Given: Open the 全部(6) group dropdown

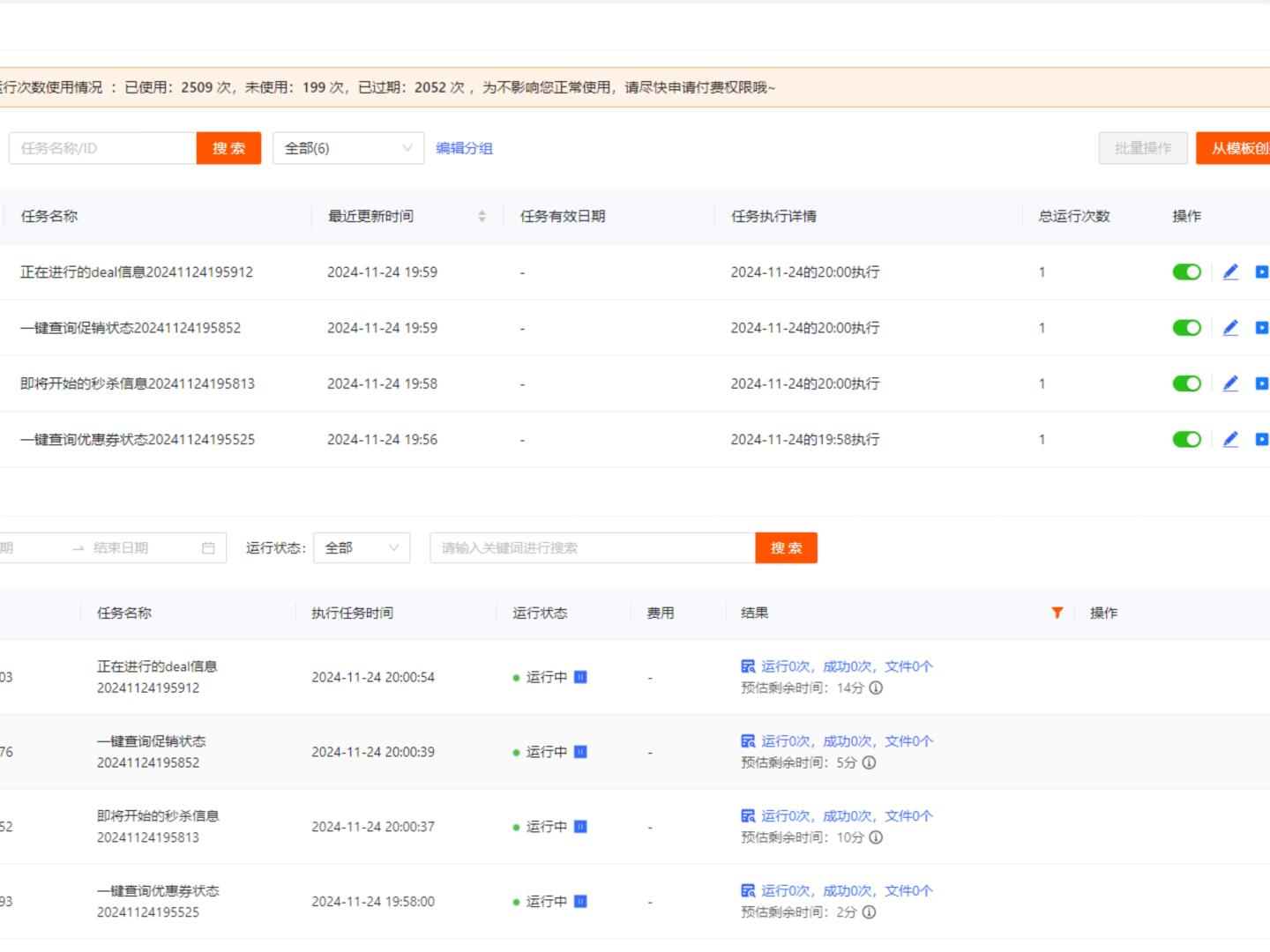Looking at the screenshot, I should pyautogui.click(x=348, y=148).
